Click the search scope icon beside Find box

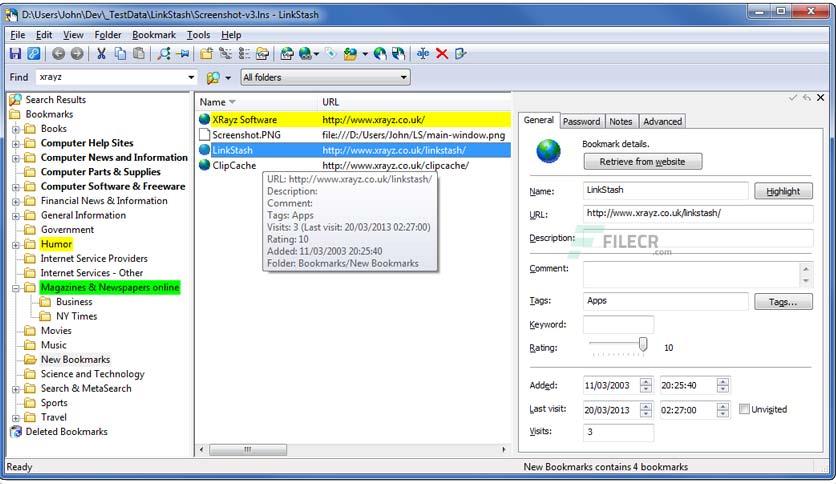tap(213, 78)
